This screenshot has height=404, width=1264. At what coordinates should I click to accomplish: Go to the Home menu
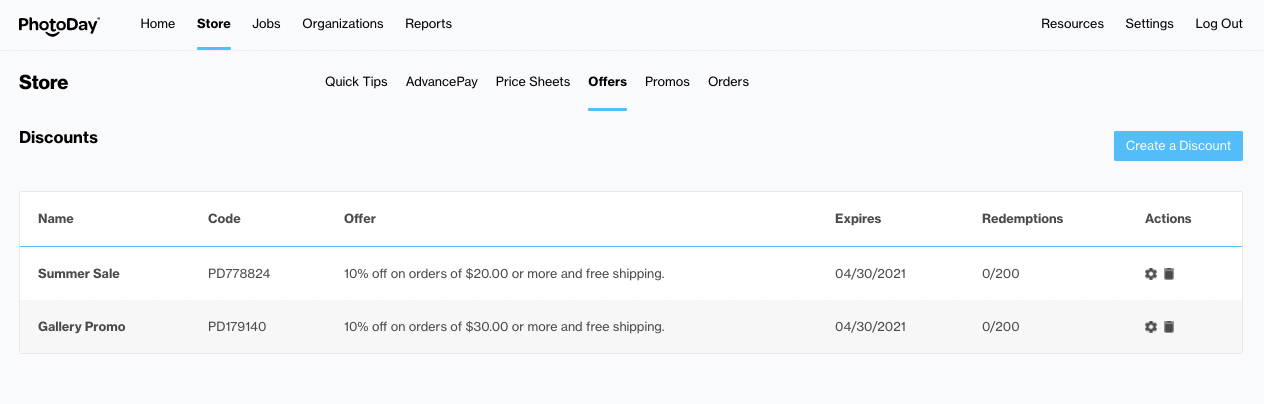(158, 24)
